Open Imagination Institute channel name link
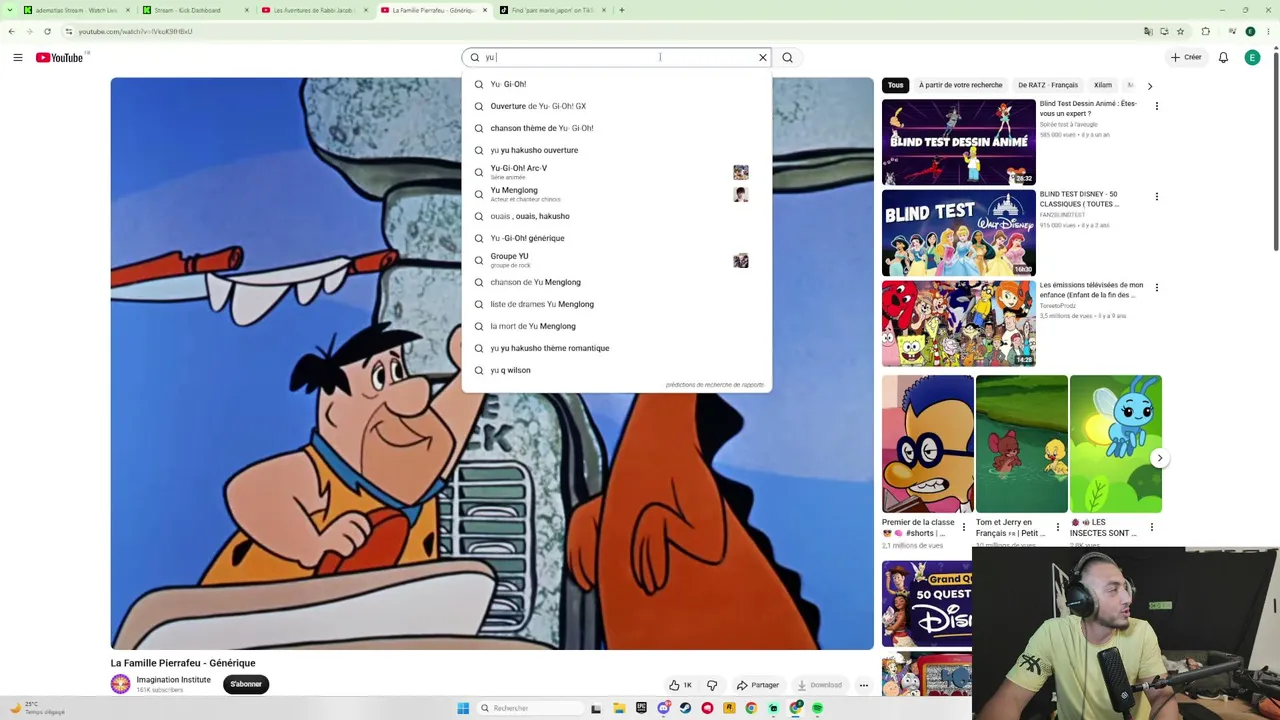 point(174,680)
